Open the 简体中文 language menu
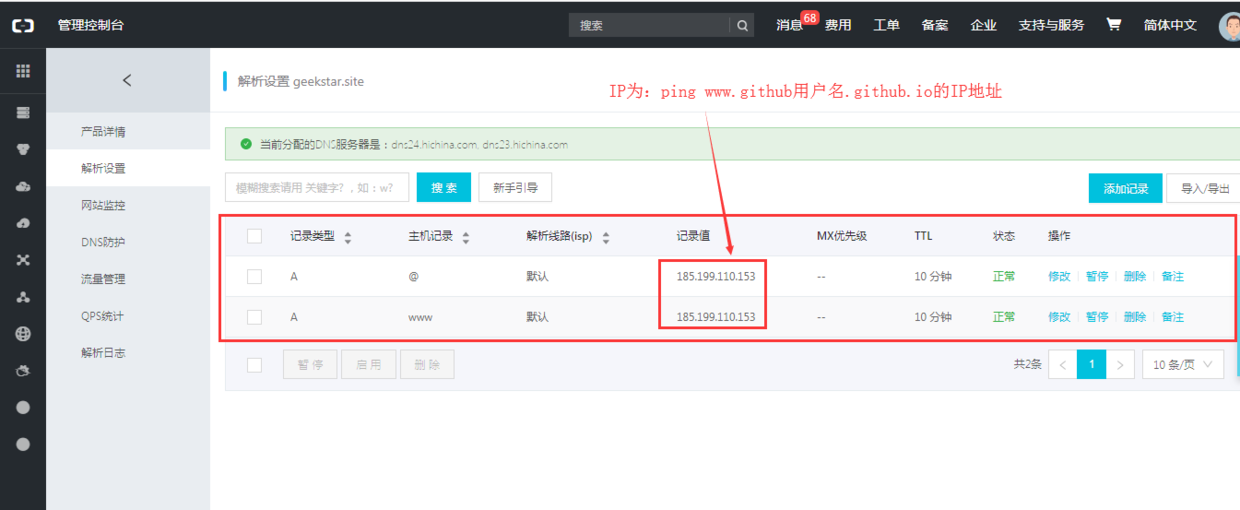 point(1170,25)
